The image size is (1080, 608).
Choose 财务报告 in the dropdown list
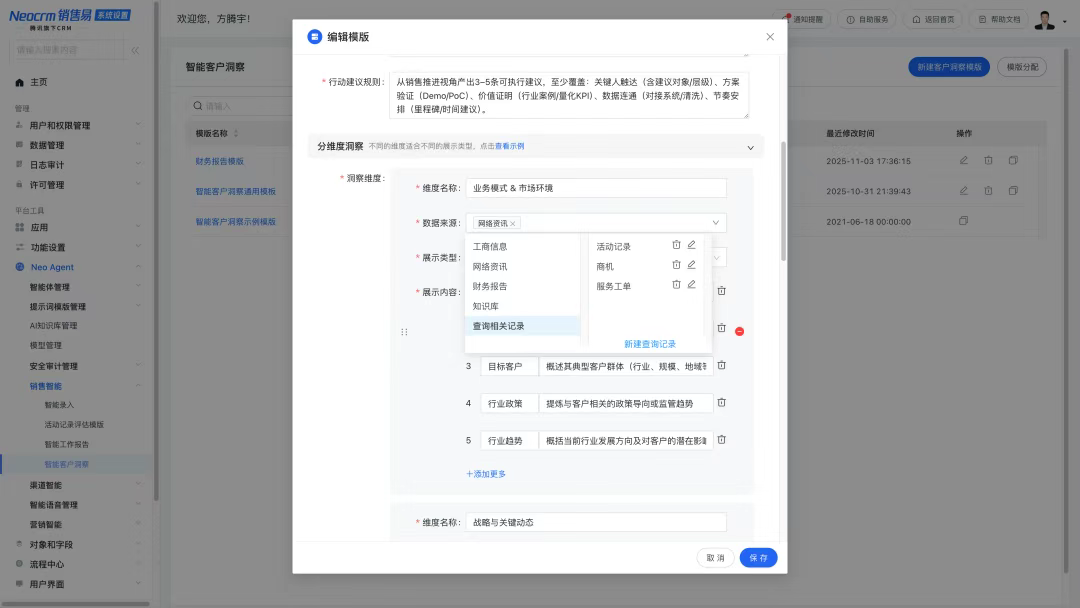[x=490, y=286]
